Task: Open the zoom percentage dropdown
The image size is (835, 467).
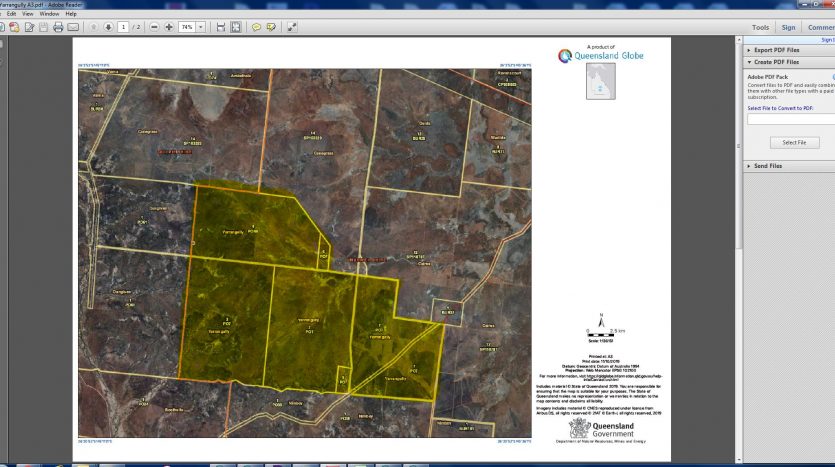Action: coord(200,27)
